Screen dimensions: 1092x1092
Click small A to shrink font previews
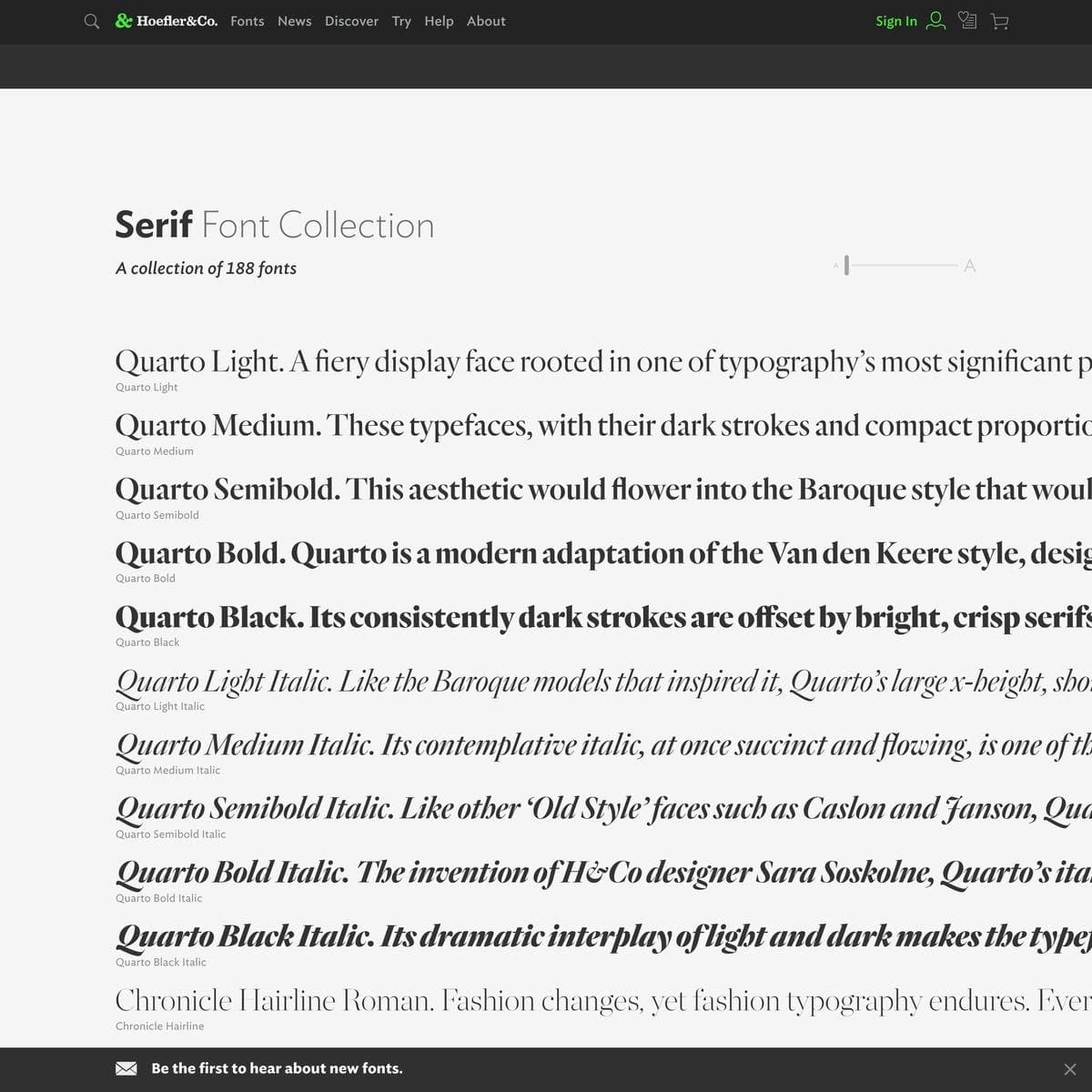tap(836, 266)
